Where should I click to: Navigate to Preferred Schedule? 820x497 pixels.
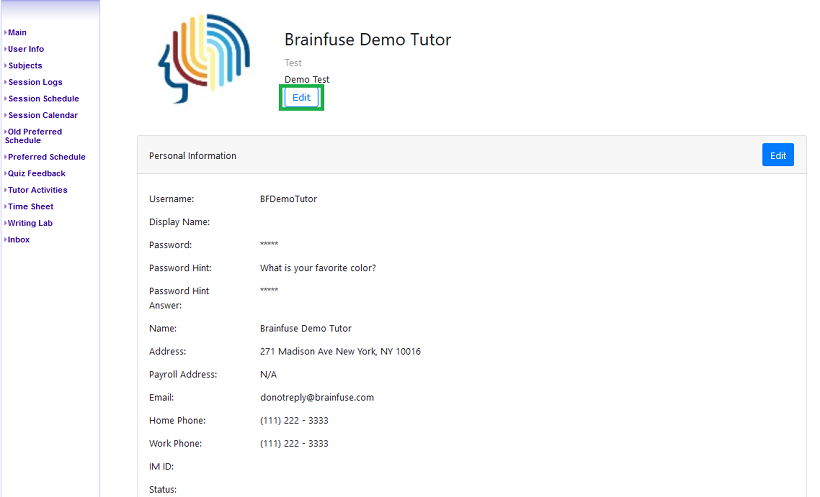tap(46, 157)
